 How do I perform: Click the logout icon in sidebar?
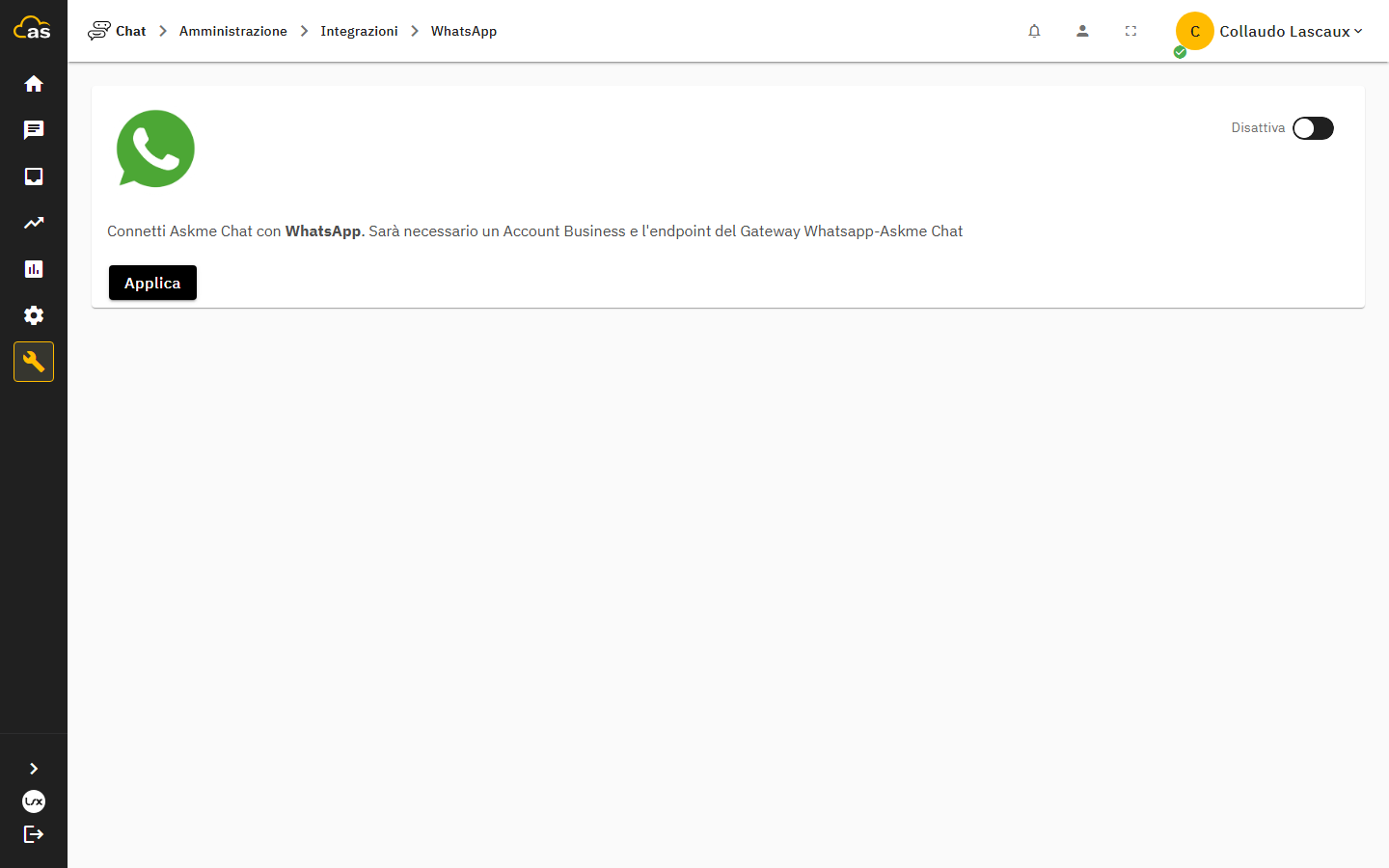click(x=34, y=834)
